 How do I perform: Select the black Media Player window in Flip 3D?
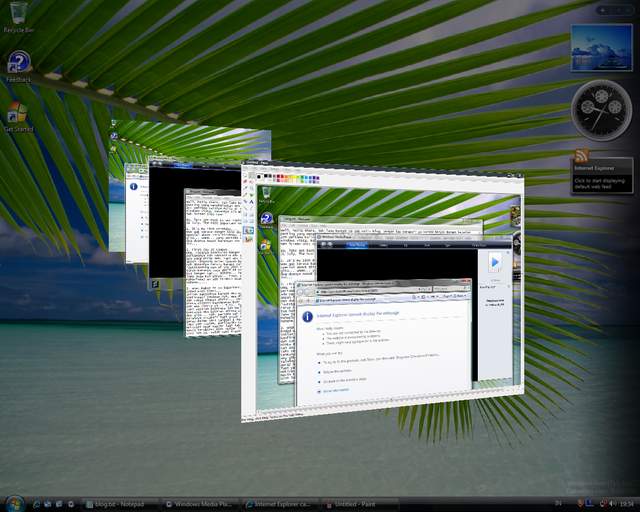(167, 220)
